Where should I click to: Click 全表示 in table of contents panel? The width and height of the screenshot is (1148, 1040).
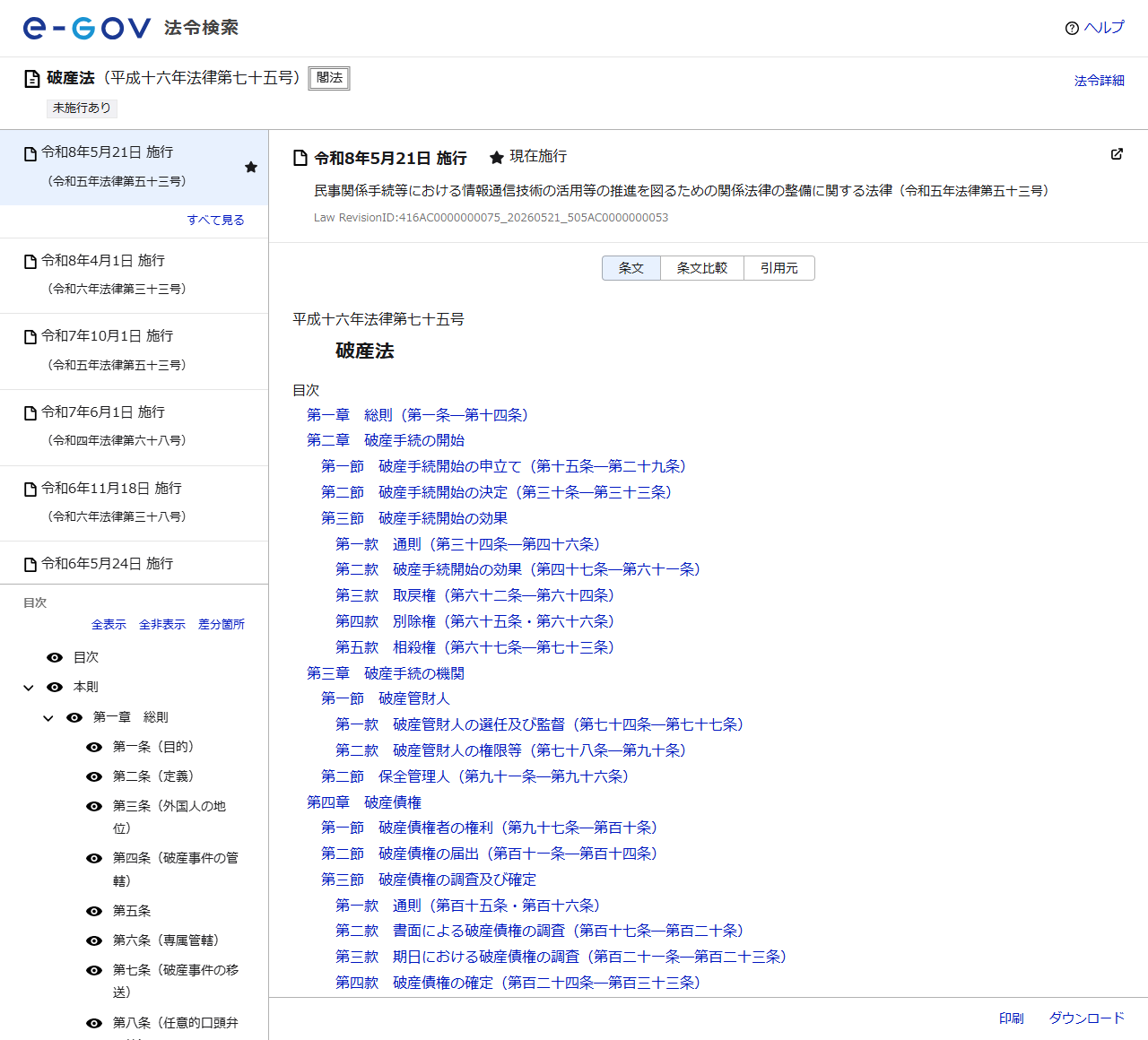point(109,624)
